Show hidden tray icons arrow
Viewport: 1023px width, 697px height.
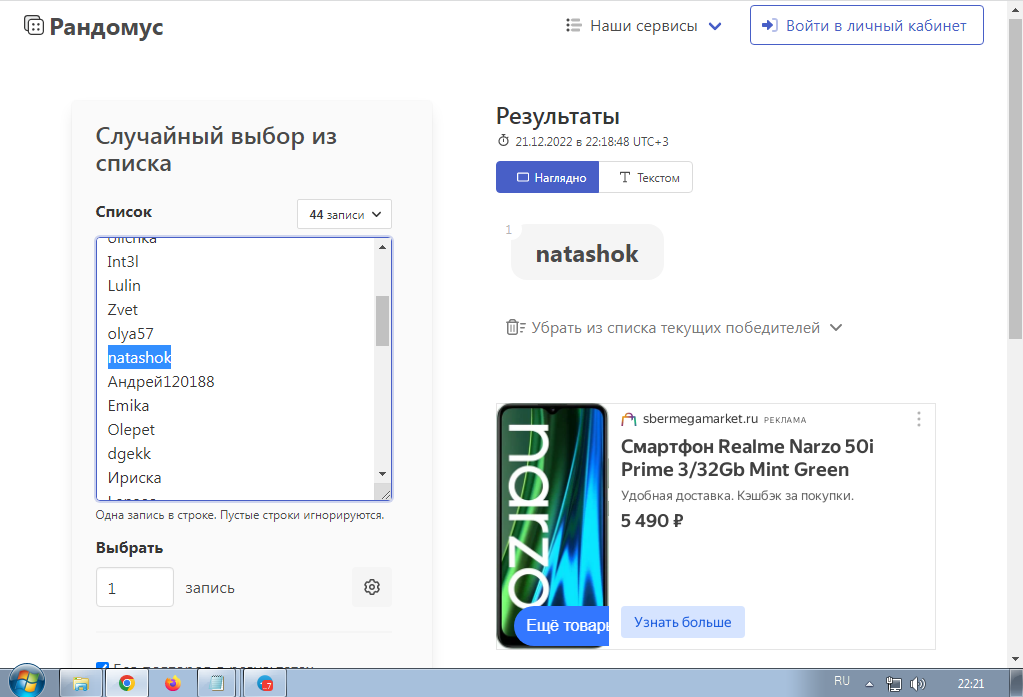click(x=869, y=684)
